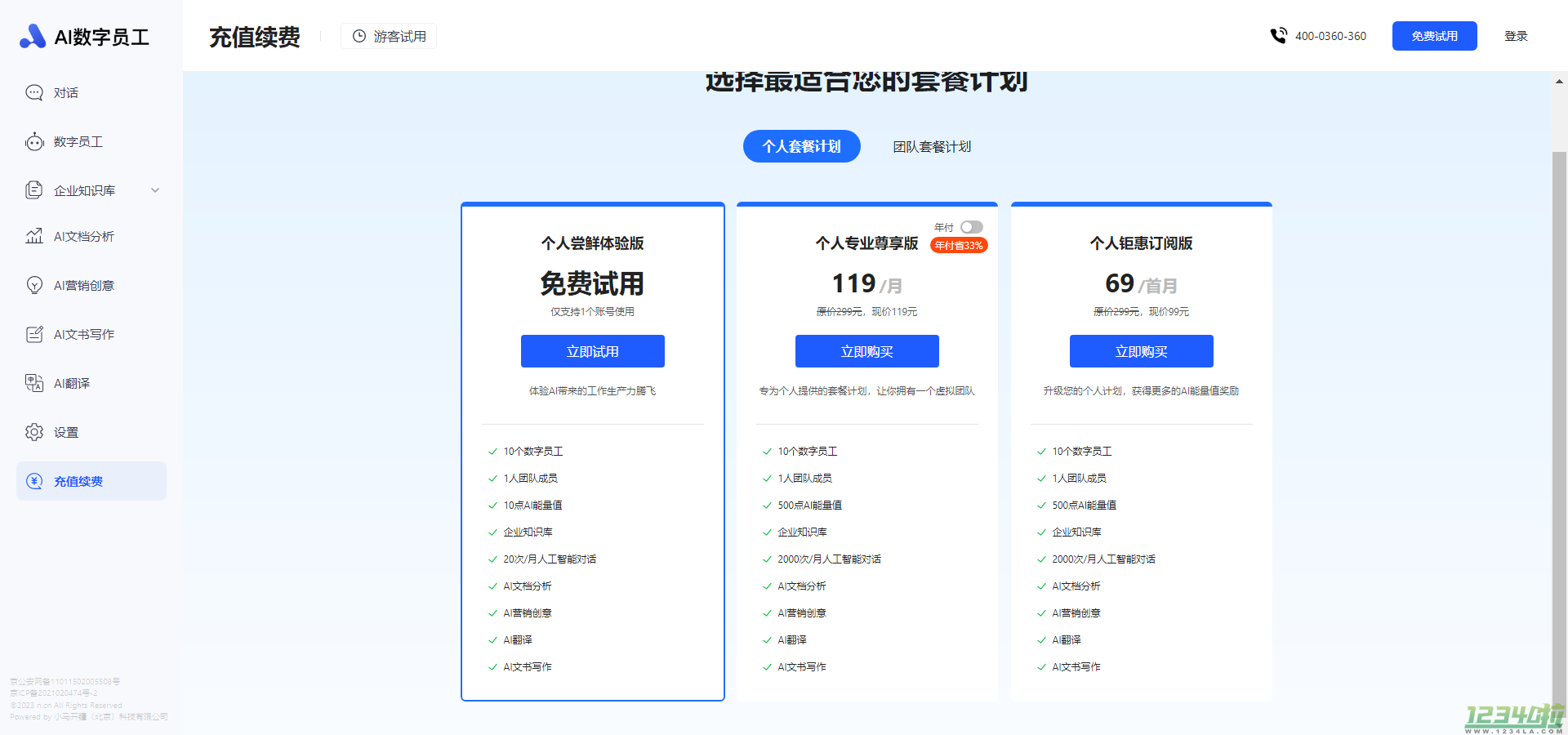The height and width of the screenshot is (735, 1568).
Task: Click the 免费试用 header button
Action: (1435, 36)
